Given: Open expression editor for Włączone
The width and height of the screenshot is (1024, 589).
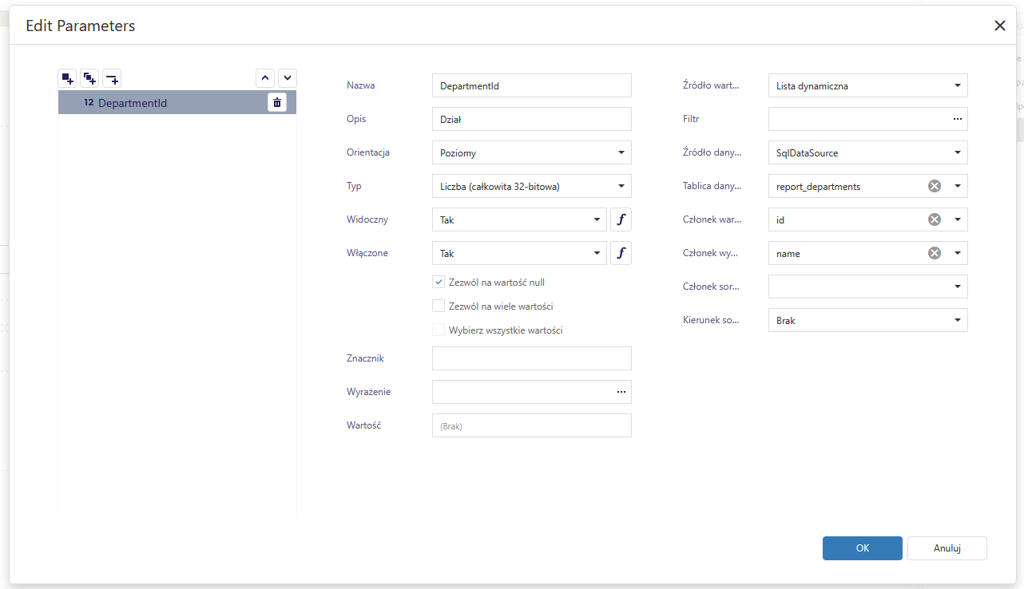Looking at the screenshot, I should tap(621, 254).
